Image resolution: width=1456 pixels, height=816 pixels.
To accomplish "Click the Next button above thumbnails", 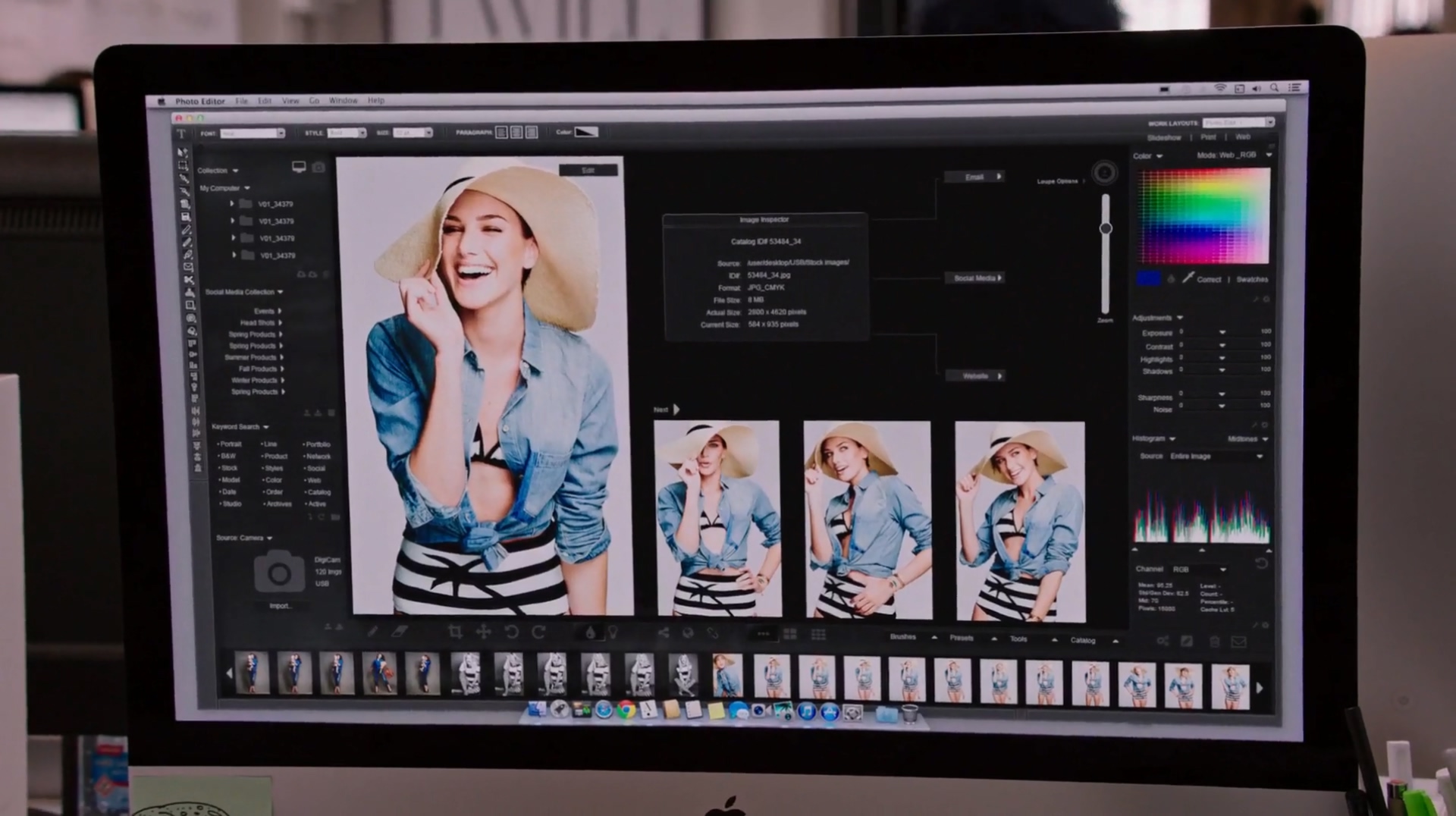I will pos(666,410).
